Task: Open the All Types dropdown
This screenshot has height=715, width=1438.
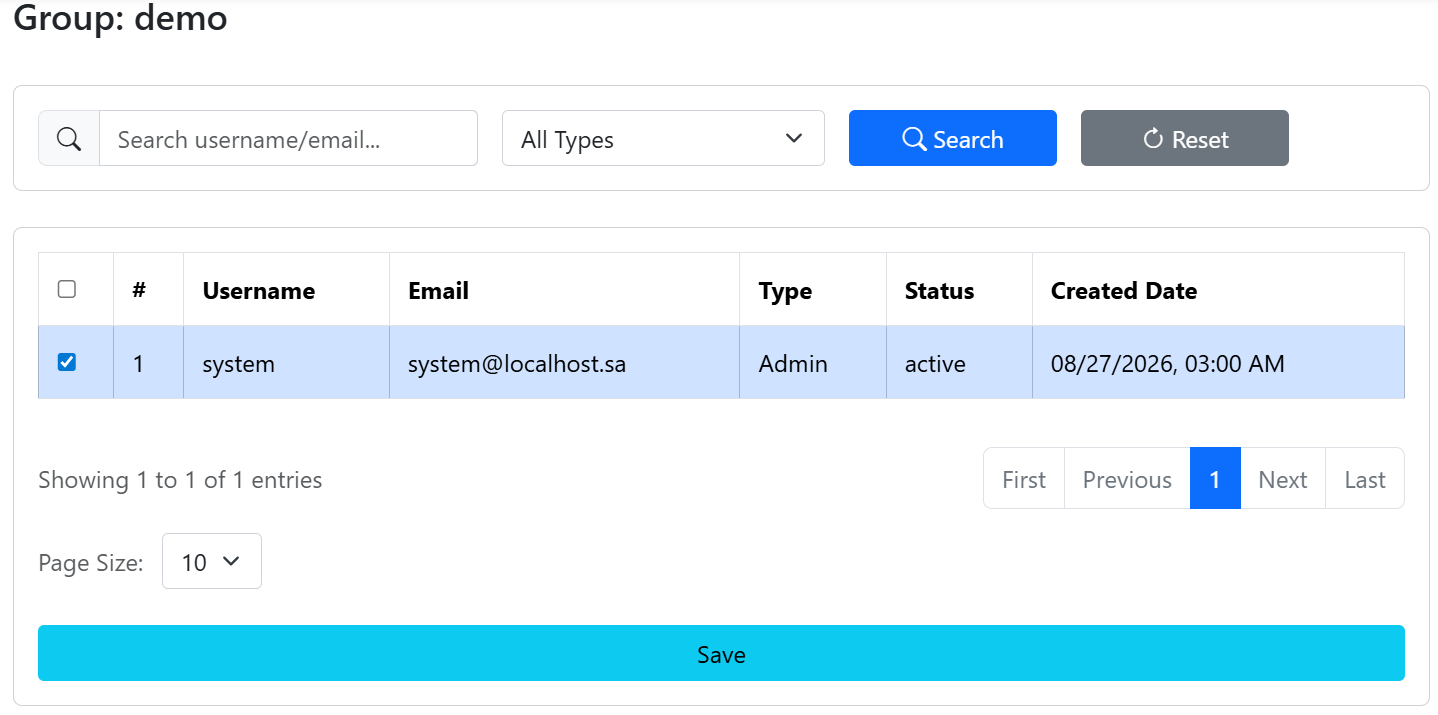Action: pos(663,139)
